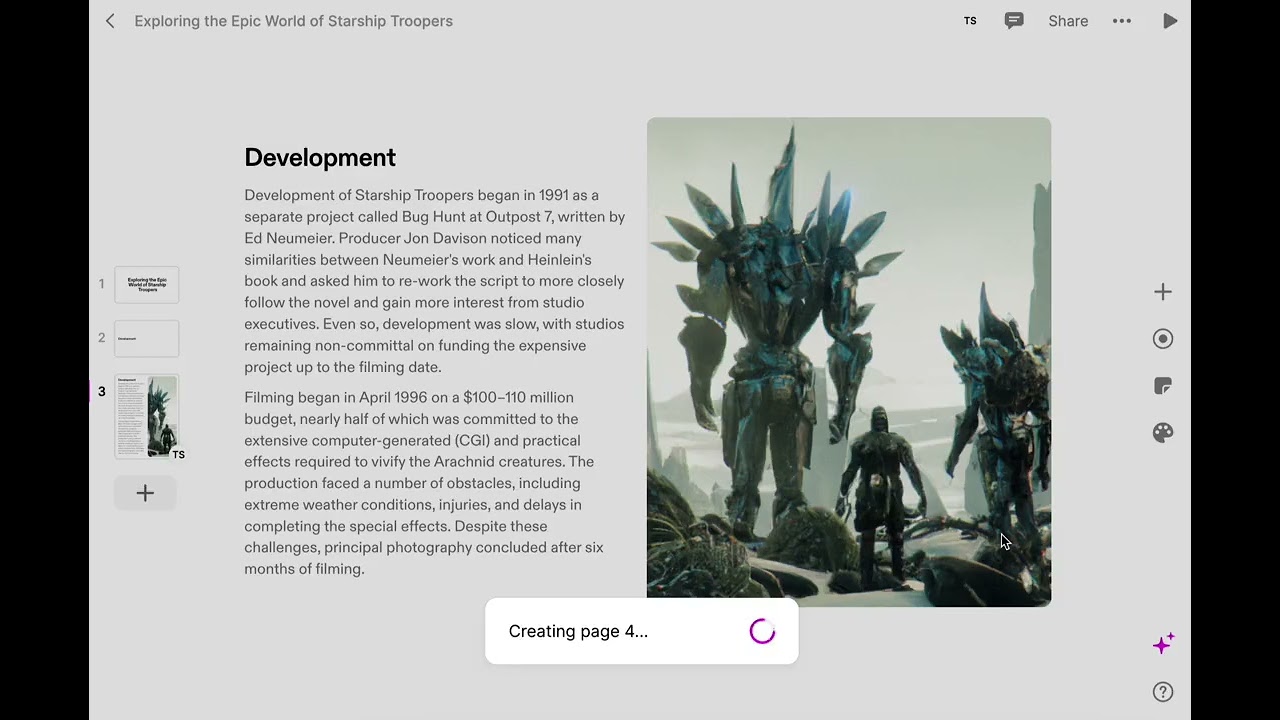Open the theme palette icon
This screenshot has width=1280, height=720.
(x=1163, y=433)
